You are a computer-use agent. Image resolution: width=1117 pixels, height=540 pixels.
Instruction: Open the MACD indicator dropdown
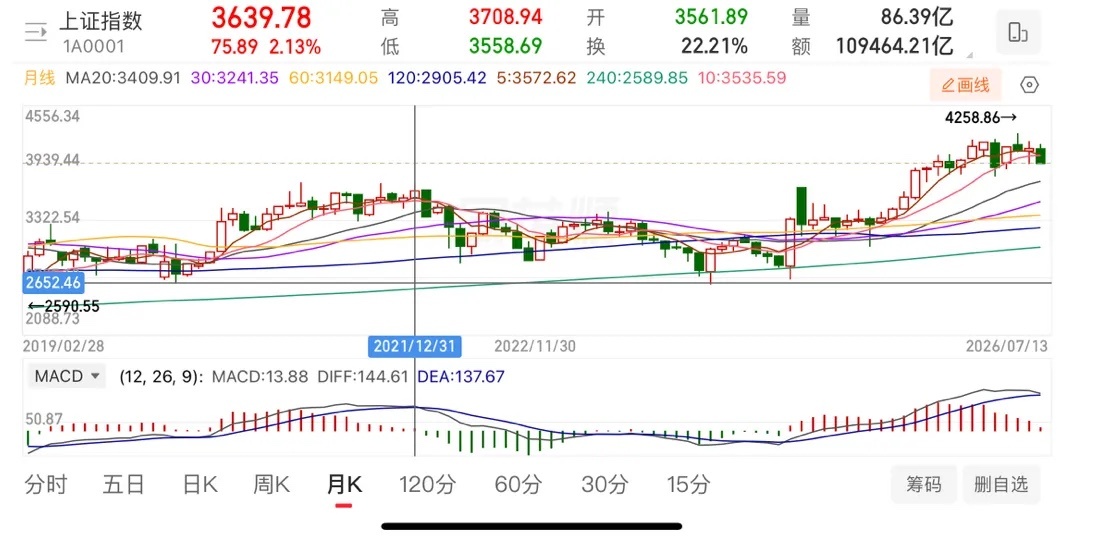66,376
